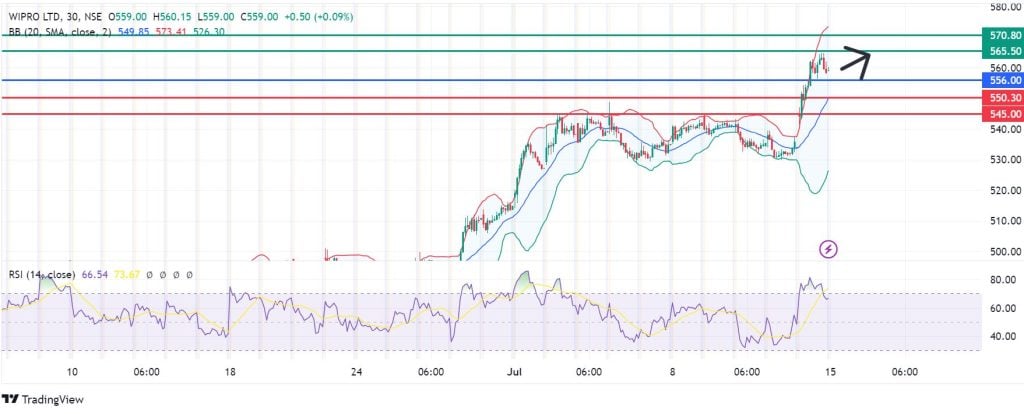The height and width of the screenshot is (414, 1024).
Task: Select the BB indicator legend label
Action: 59,31
